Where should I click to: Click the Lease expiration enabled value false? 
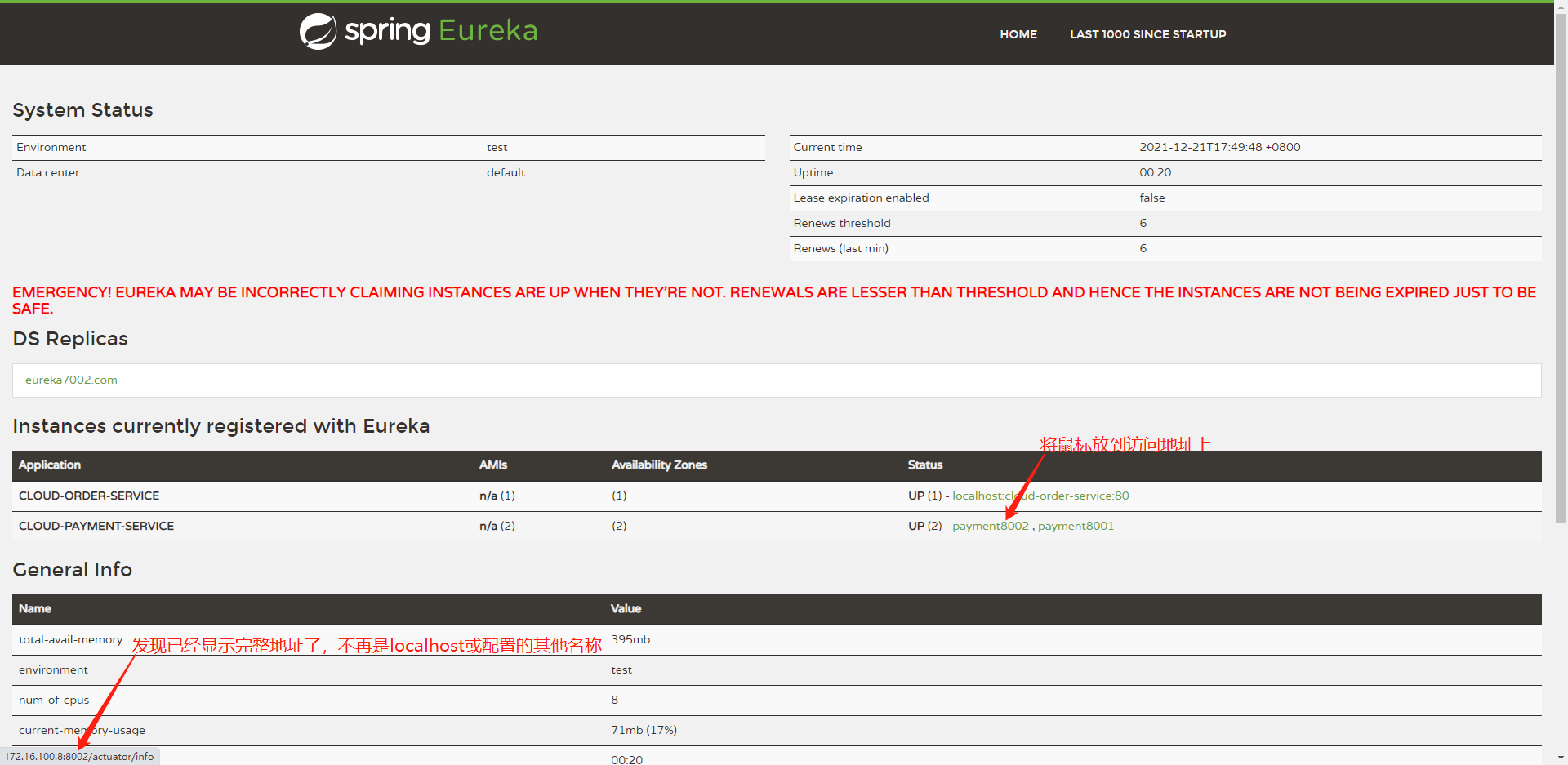click(x=1152, y=198)
